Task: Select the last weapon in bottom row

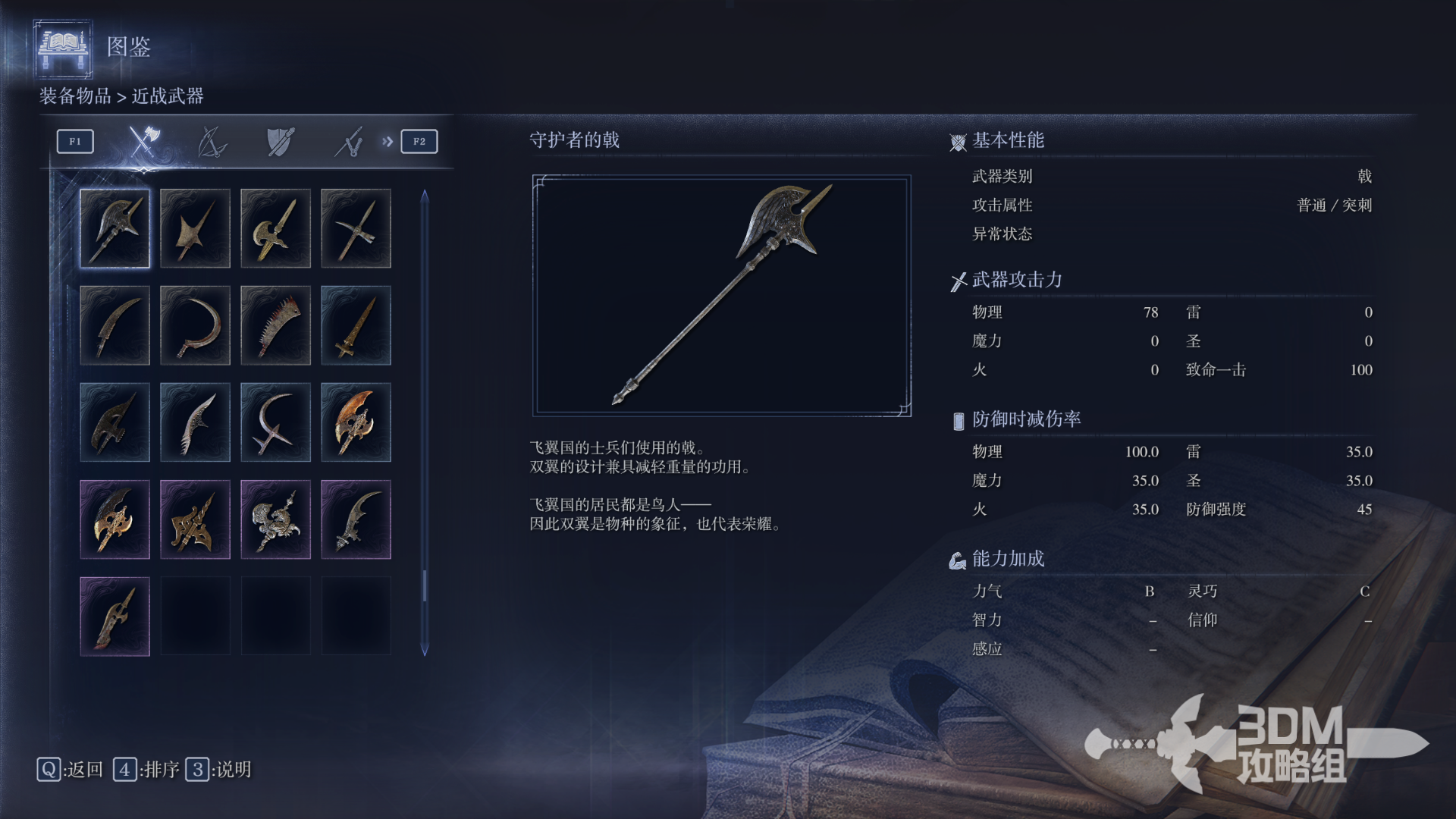Action: (115, 617)
